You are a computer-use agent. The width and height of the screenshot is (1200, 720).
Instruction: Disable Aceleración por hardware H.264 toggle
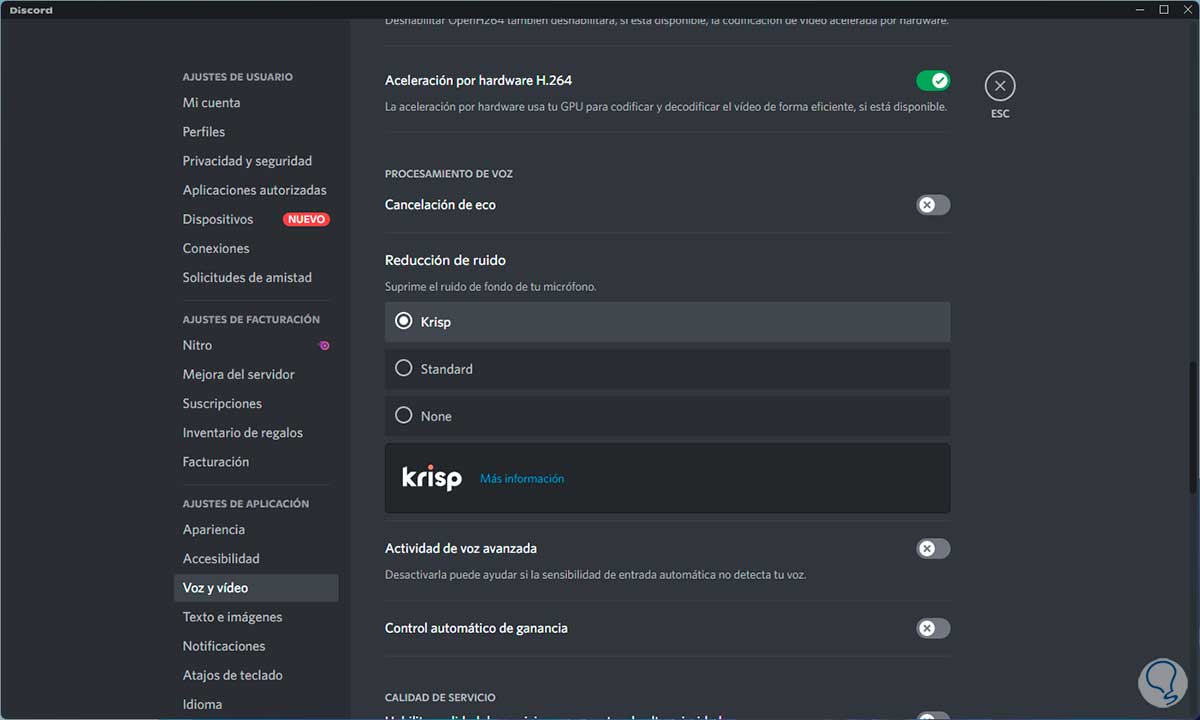click(932, 80)
